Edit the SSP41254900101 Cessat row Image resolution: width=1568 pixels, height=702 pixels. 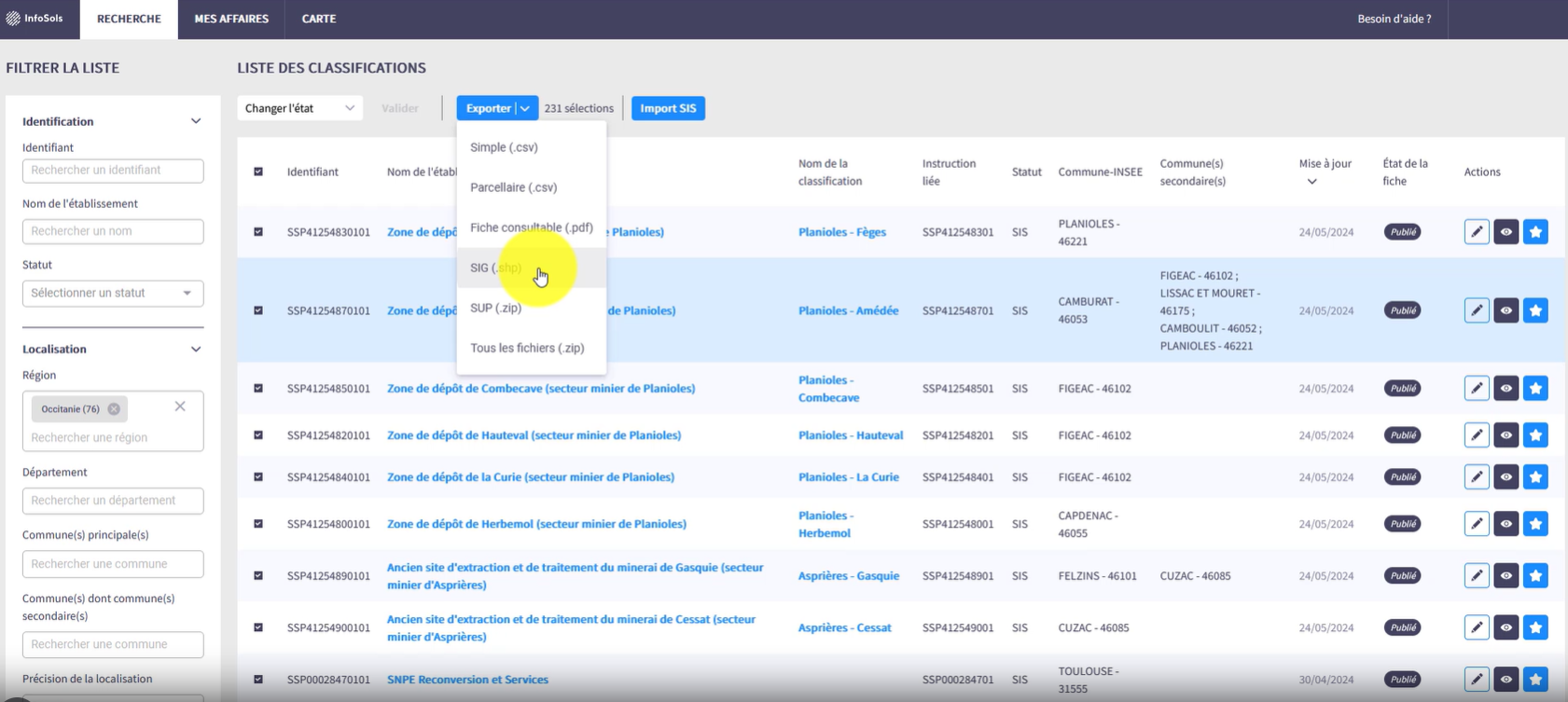pos(1477,627)
